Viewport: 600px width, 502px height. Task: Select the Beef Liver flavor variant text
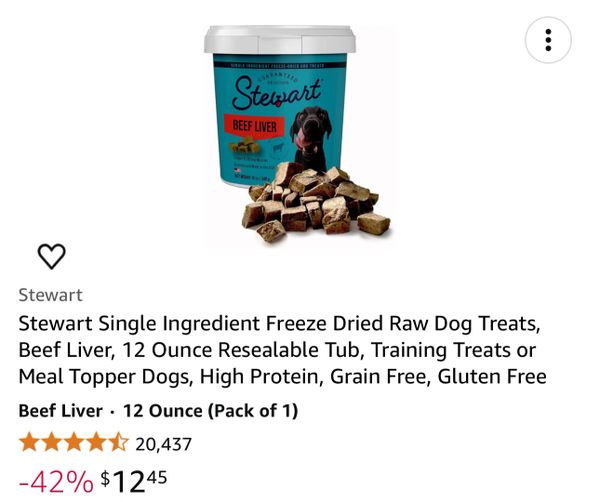[x=60, y=411]
